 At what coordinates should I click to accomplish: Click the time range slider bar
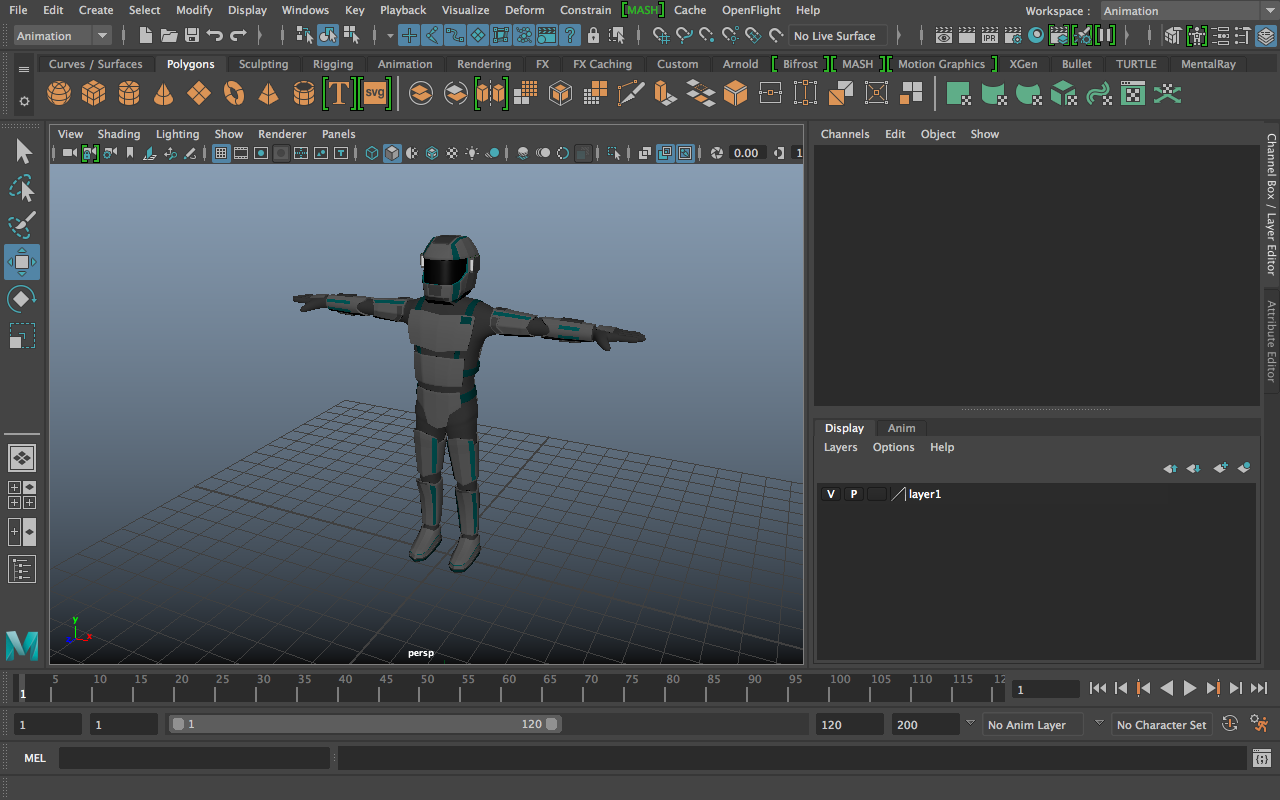click(x=365, y=724)
